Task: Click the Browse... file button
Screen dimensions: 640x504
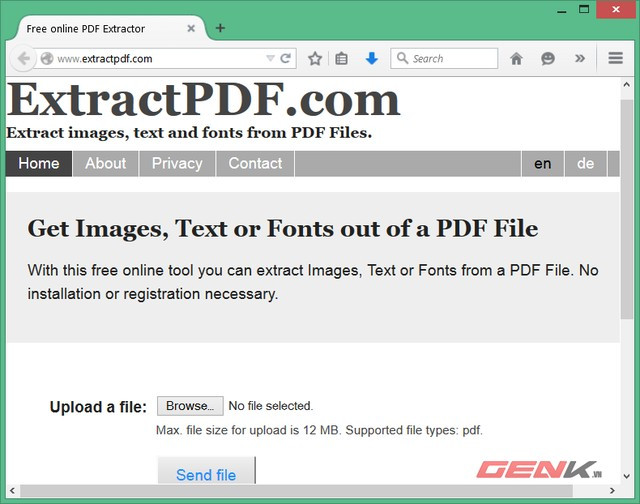Action: click(190, 406)
